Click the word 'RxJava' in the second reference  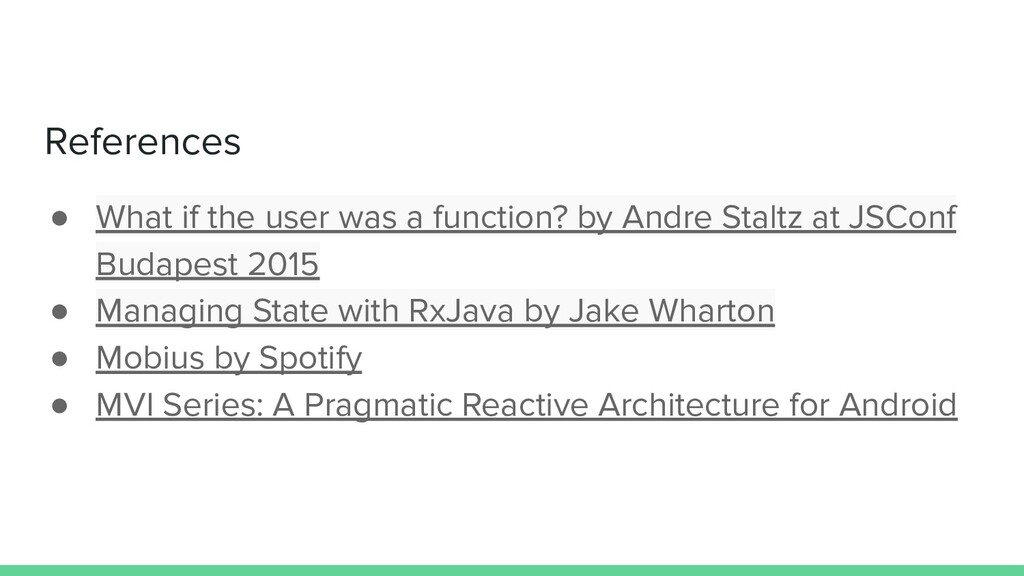[461, 311]
